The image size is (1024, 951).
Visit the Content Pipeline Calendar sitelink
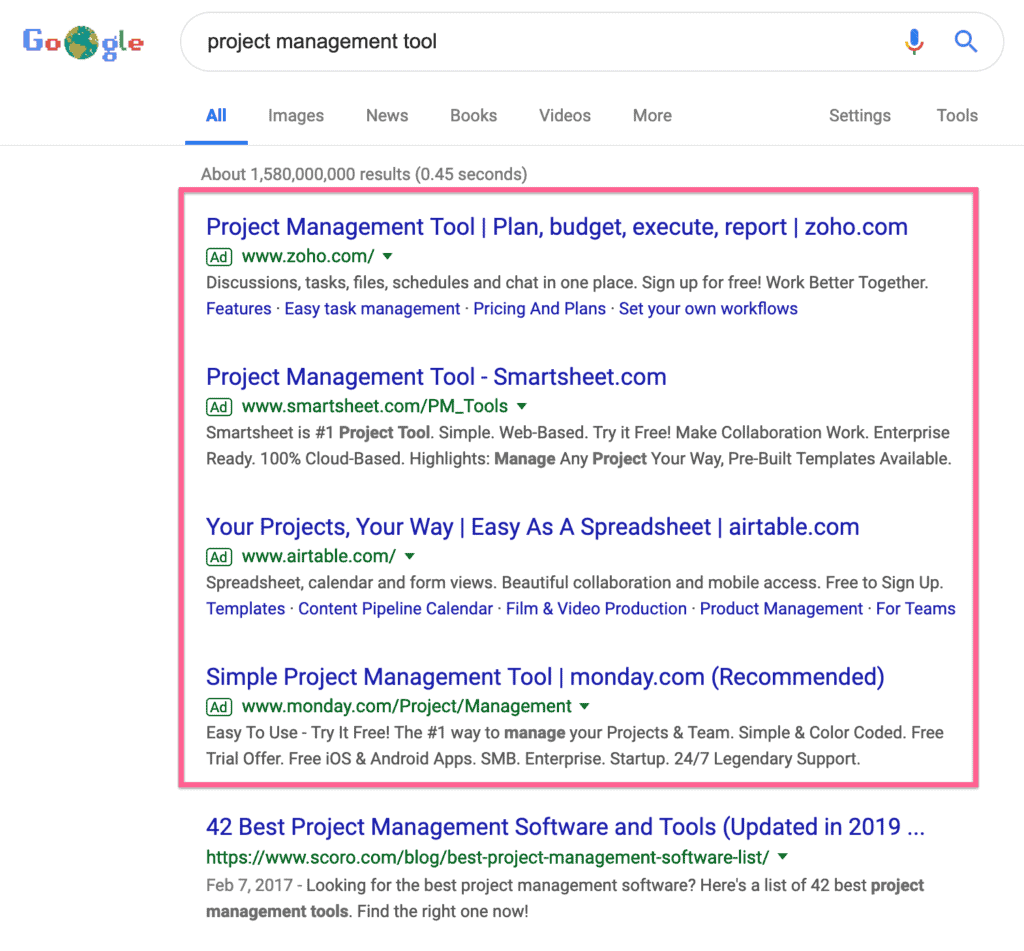coord(395,609)
